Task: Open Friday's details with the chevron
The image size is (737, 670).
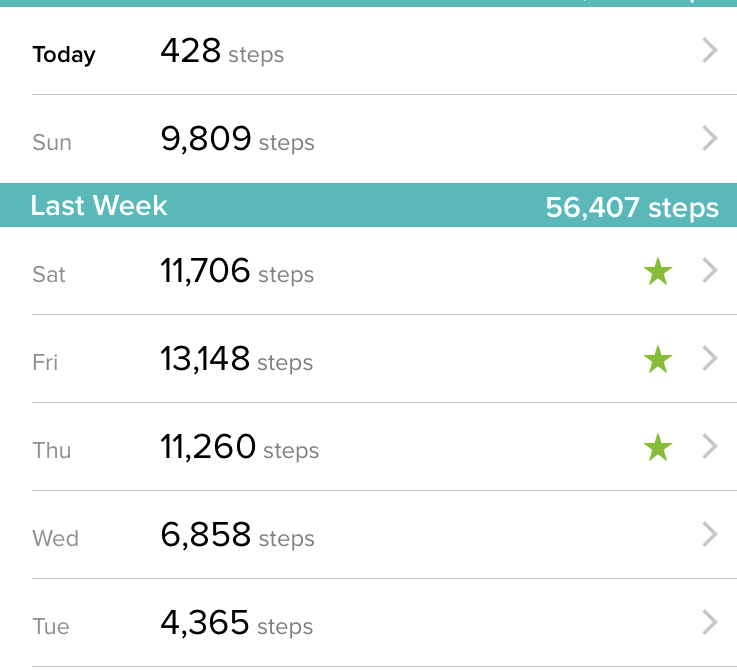Action: (710, 359)
